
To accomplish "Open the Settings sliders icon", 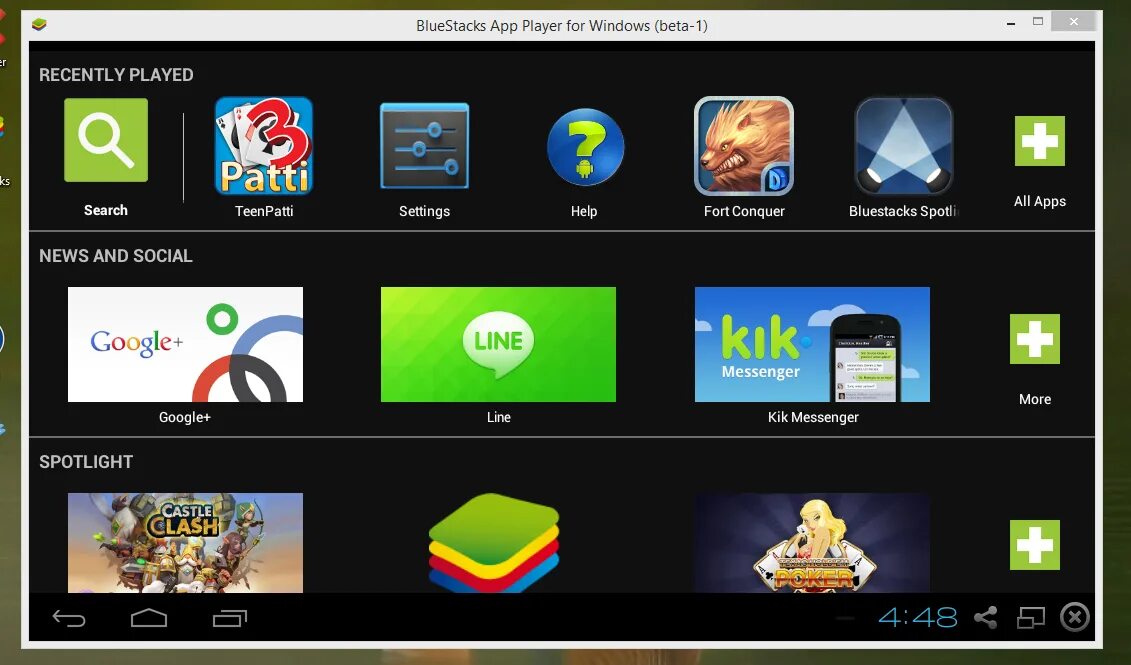I will tap(424, 146).
